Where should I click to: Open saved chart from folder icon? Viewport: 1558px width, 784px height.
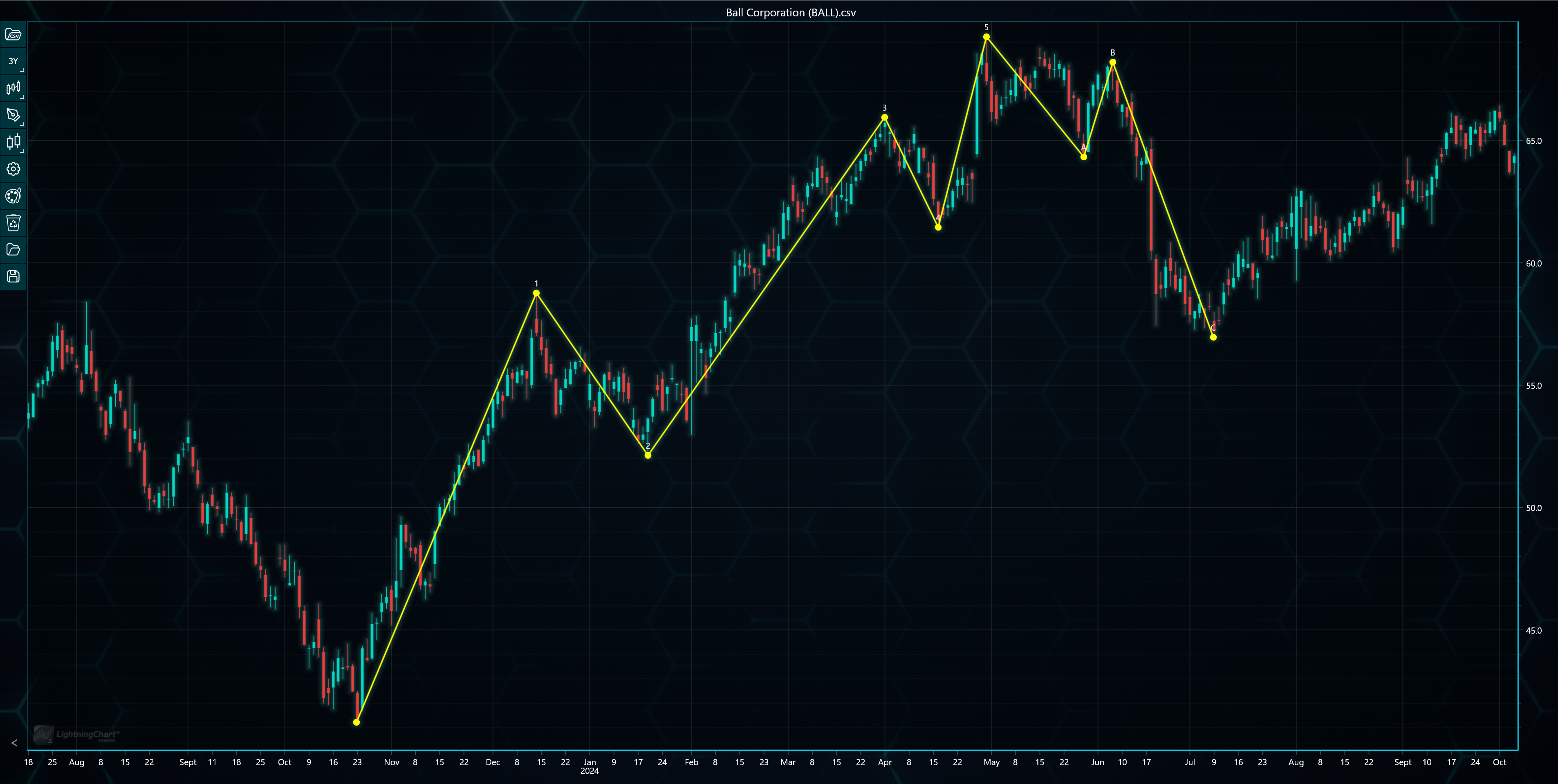(x=13, y=250)
